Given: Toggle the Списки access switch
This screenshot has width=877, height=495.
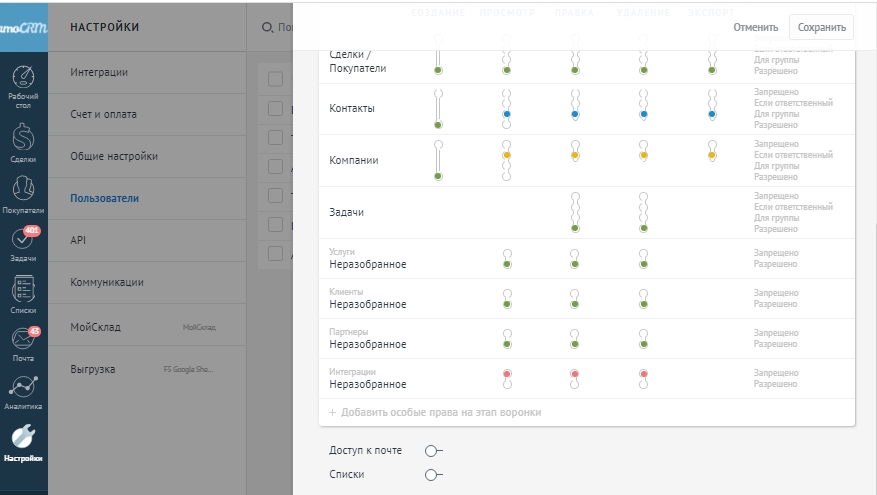Looking at the screenshot, I should [x=433, y=475].
